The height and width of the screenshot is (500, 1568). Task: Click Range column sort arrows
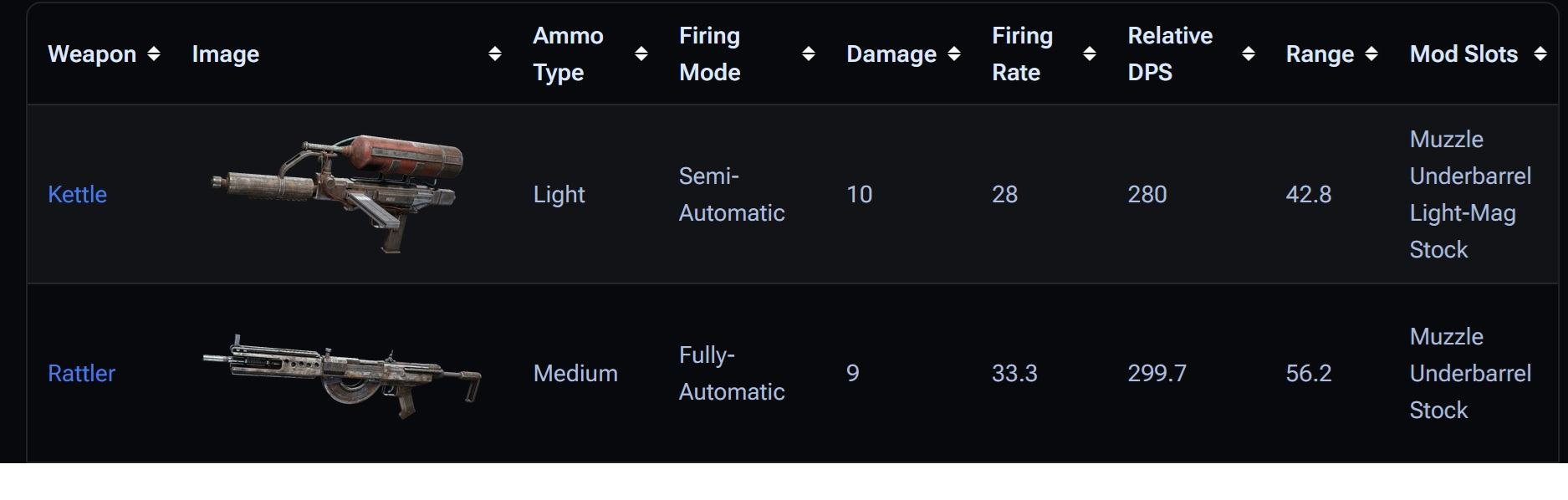[1371, 54]
